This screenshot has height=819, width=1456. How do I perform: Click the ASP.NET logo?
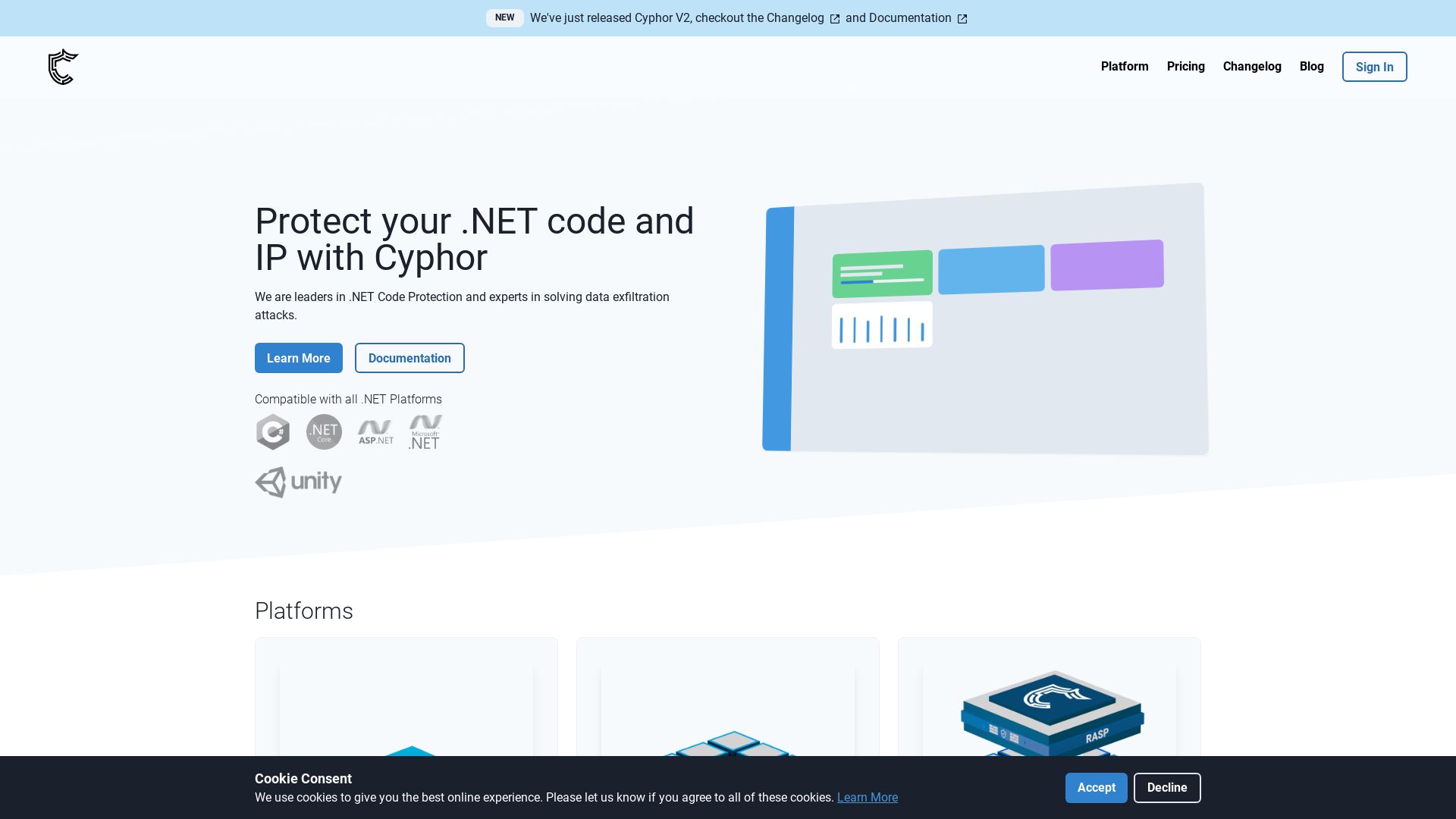pyautogui.click(x=375, y=432)
